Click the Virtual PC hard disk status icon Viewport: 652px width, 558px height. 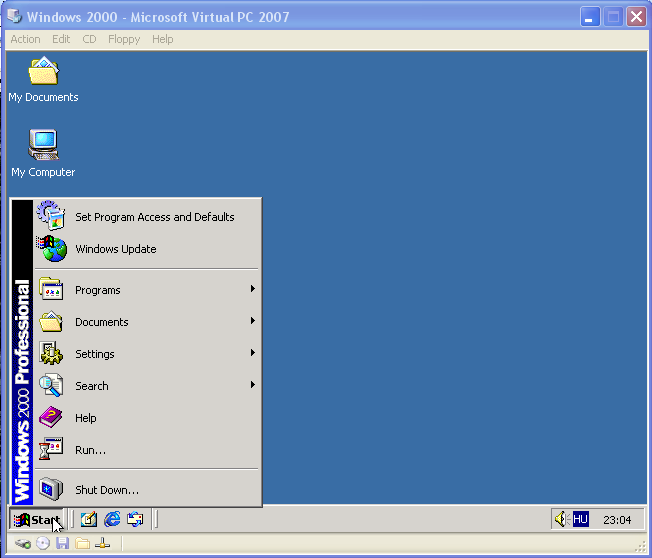pyautogui.click(x=23, y=544)
